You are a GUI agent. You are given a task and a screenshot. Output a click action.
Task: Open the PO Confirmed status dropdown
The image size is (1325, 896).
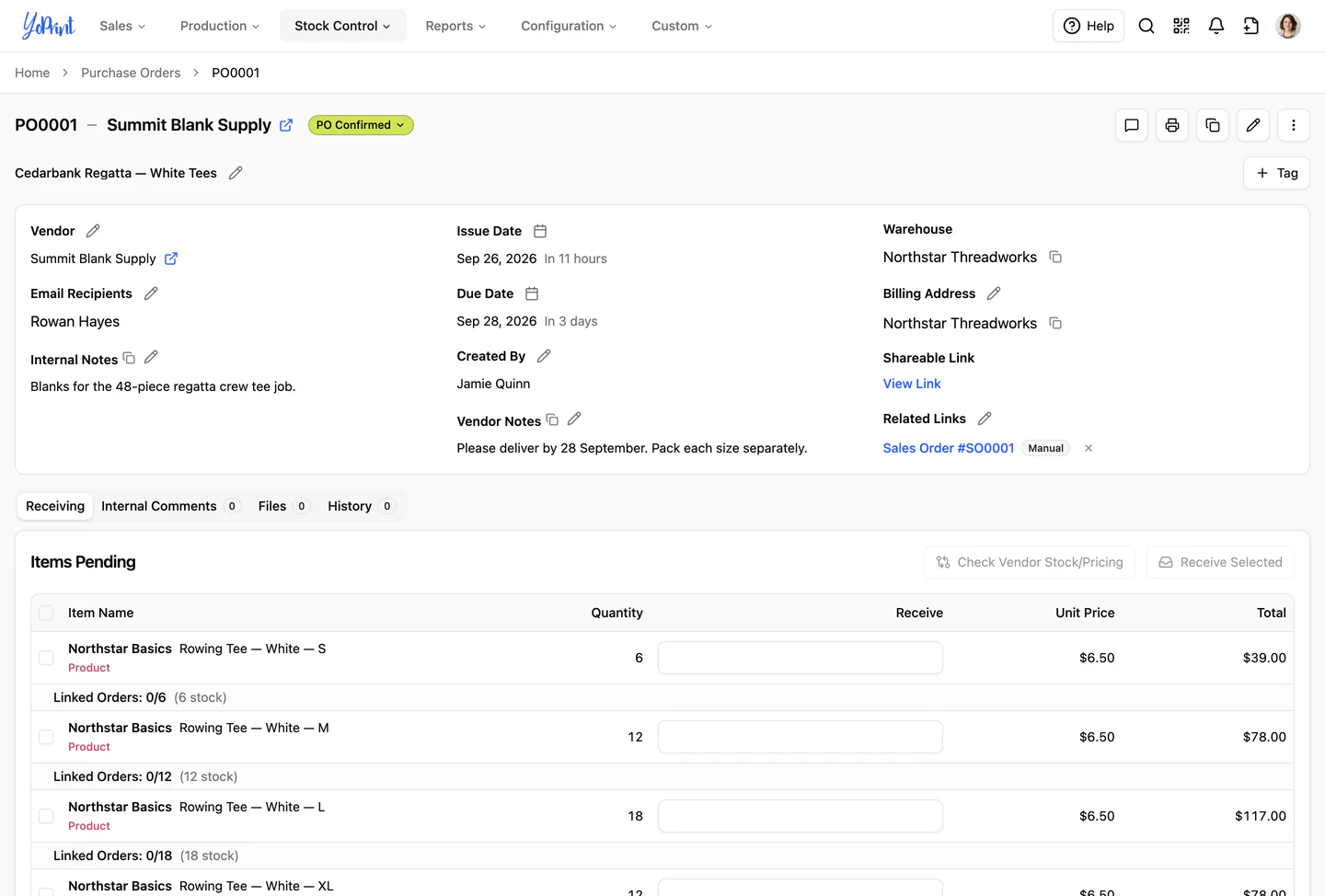361,125
